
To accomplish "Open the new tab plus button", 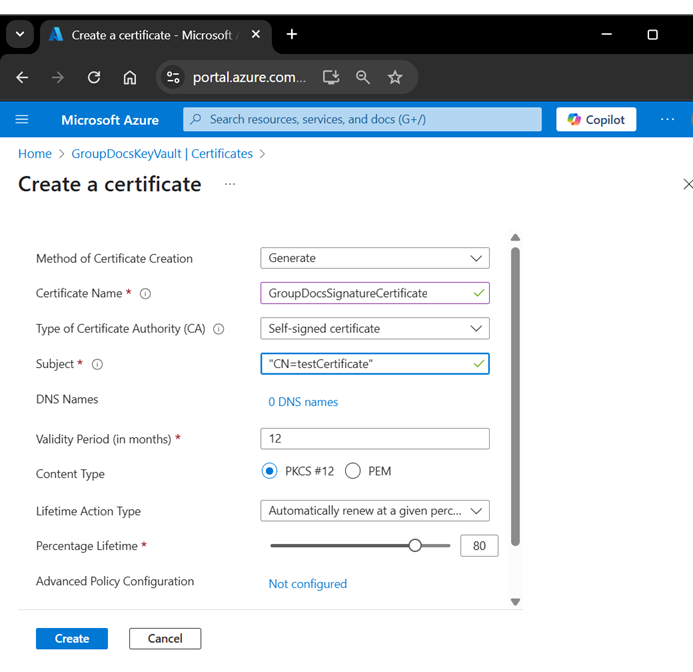I will (292, 34).
